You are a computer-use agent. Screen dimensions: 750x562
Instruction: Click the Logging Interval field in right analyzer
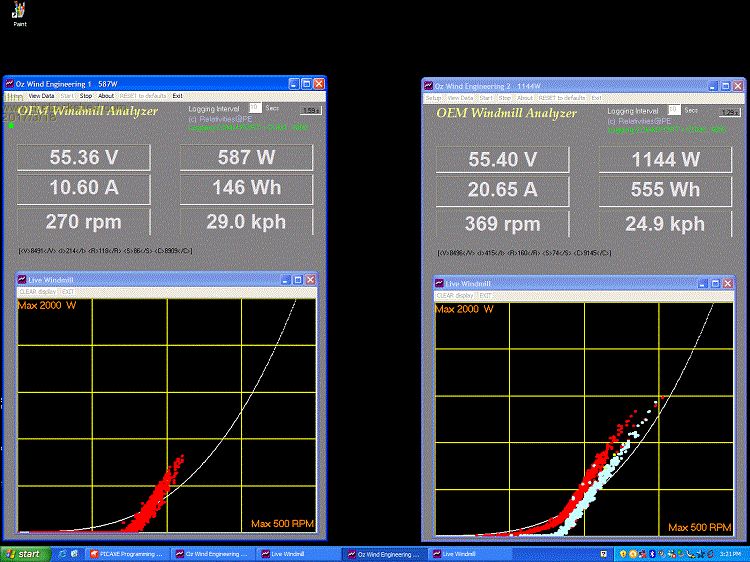click(x=674, y=109)
